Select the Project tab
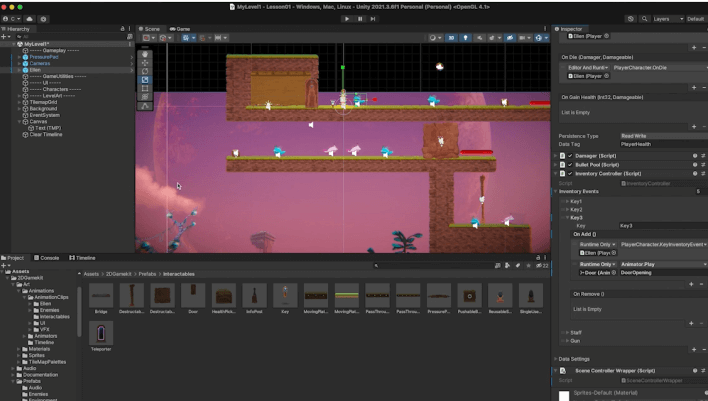Screen dimensions: 708x401 [x=13, y=258]
